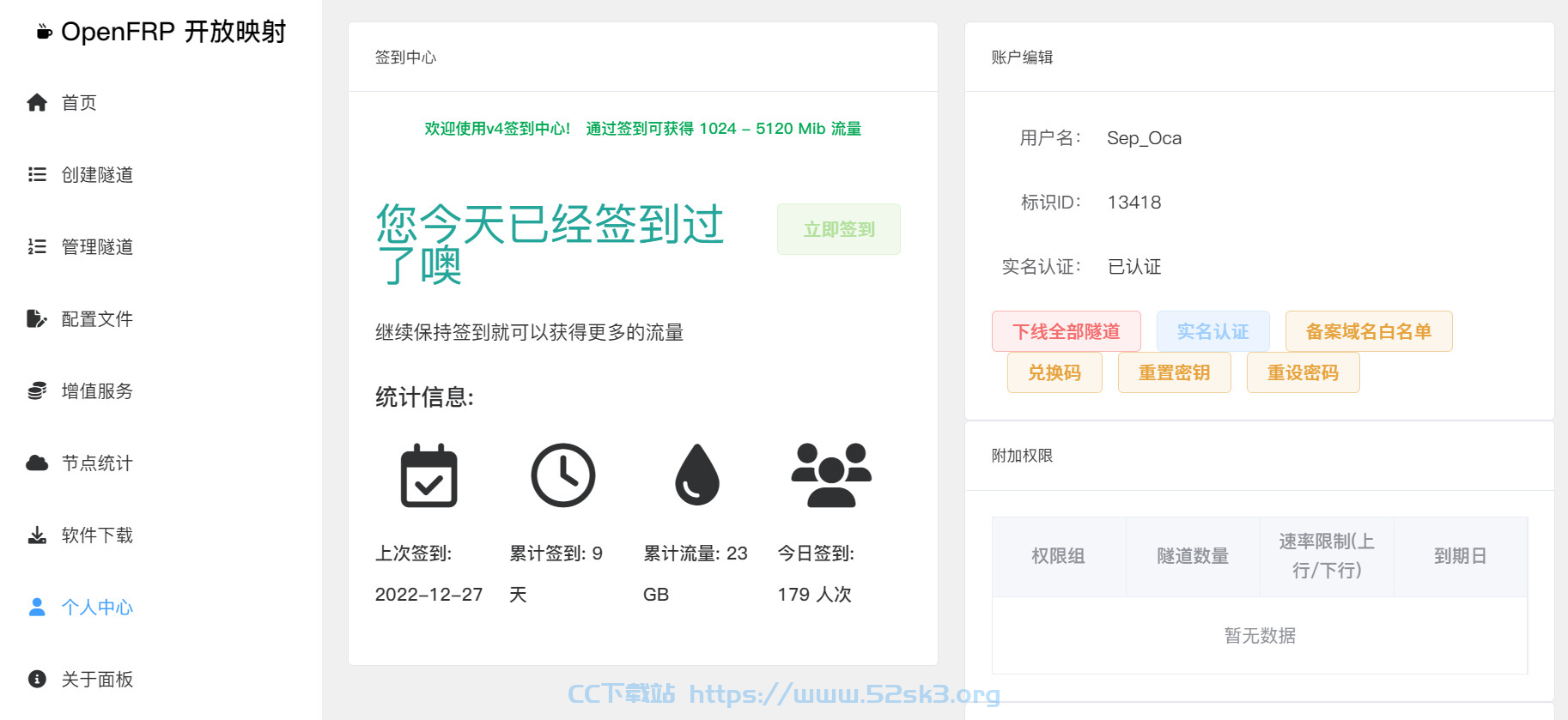This screenshot has width=1568, height=720.
Task: Click the 立即签到 button
Action: (839, 229)
